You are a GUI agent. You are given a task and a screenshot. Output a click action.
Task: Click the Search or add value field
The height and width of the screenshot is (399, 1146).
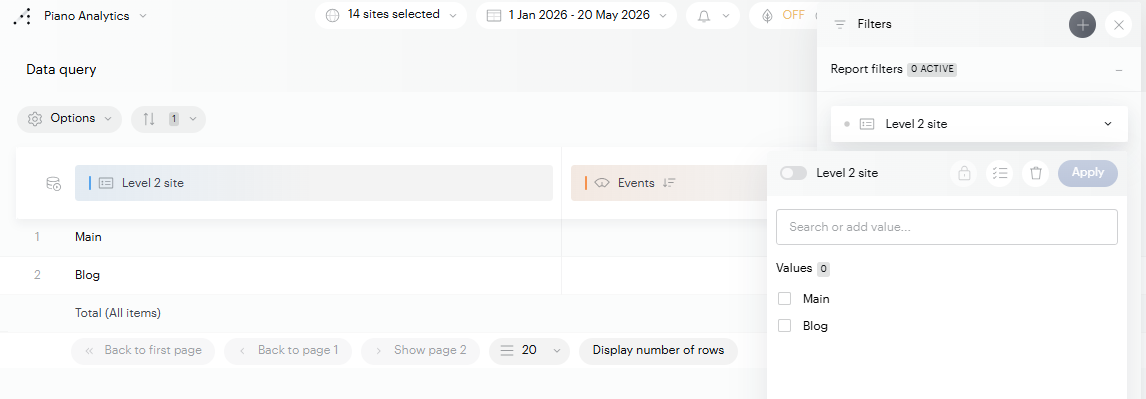[x=946, y=227]
